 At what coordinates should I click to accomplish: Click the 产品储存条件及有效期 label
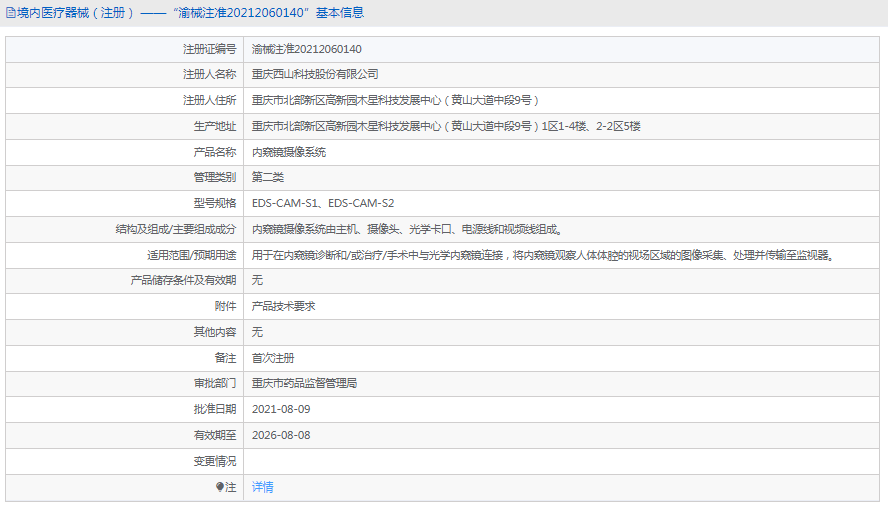183,280
